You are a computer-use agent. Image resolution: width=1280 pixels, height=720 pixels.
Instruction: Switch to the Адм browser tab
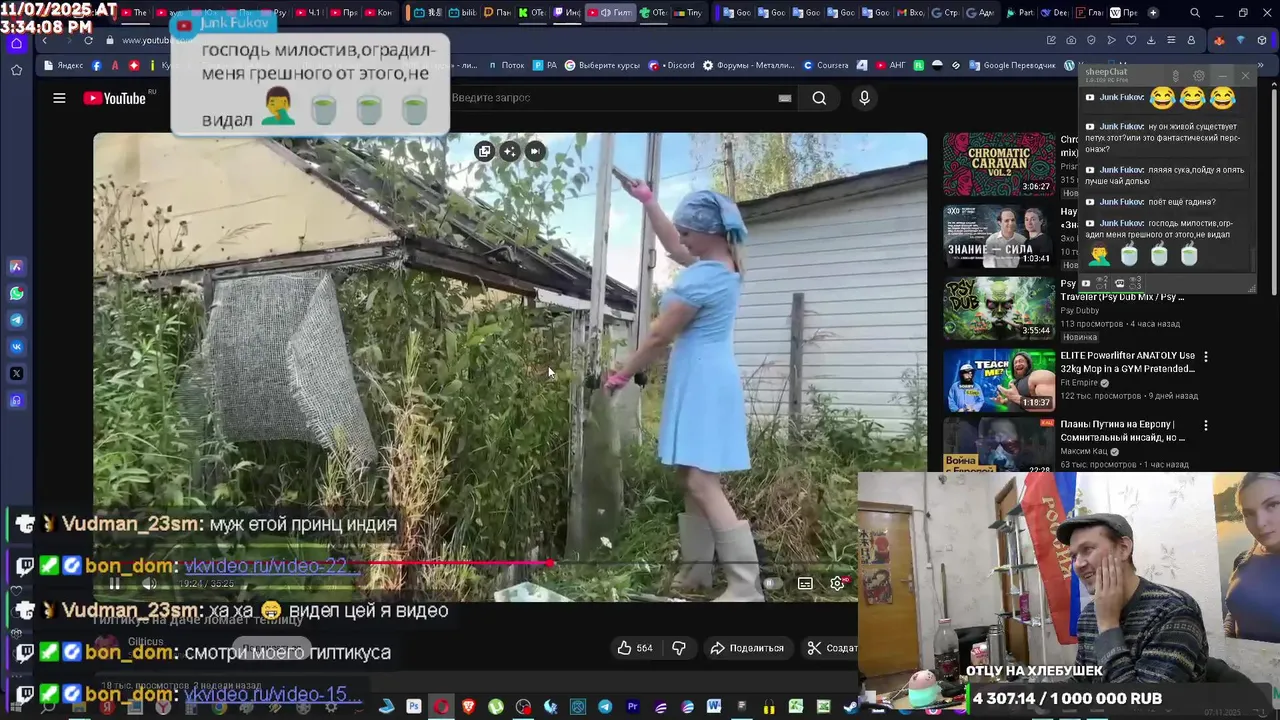[980, 13]
